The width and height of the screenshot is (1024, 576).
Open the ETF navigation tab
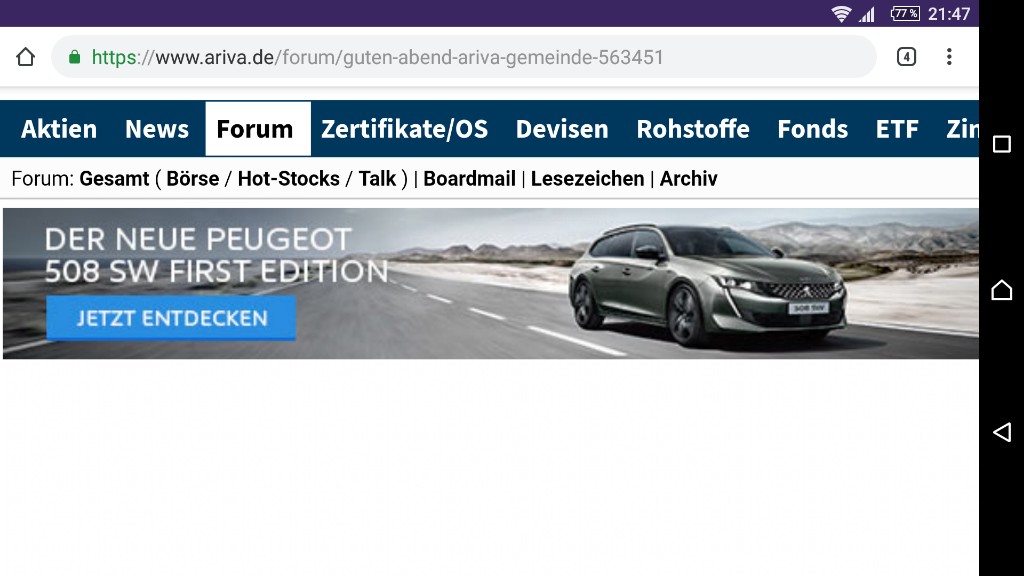[x=897, y=129]
